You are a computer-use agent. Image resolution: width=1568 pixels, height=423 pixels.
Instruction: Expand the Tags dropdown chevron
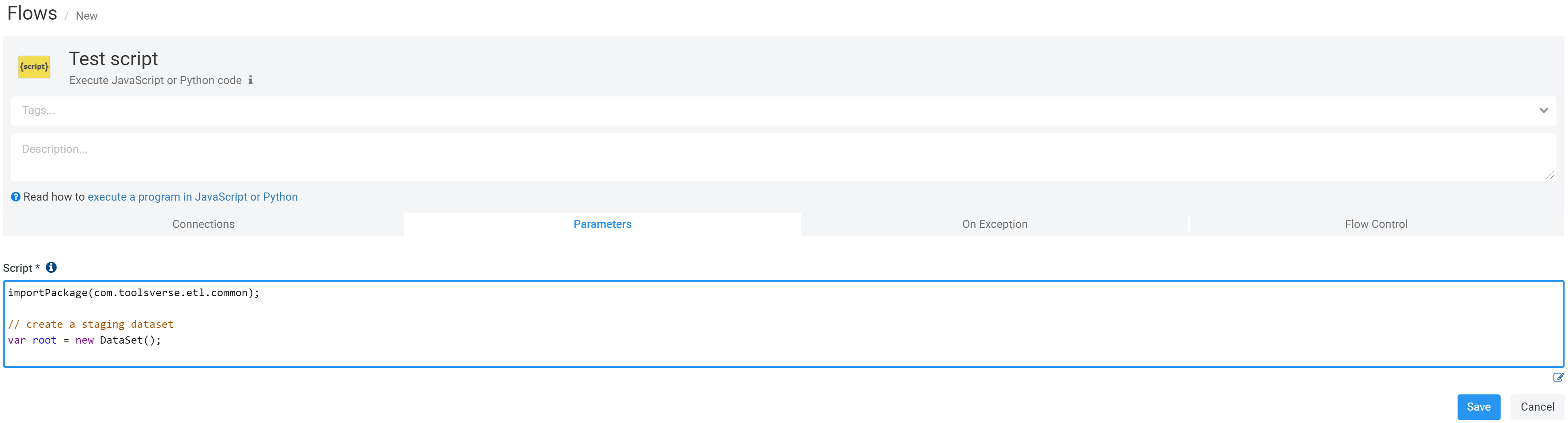pyautogui.click(x=1543, y=110)
